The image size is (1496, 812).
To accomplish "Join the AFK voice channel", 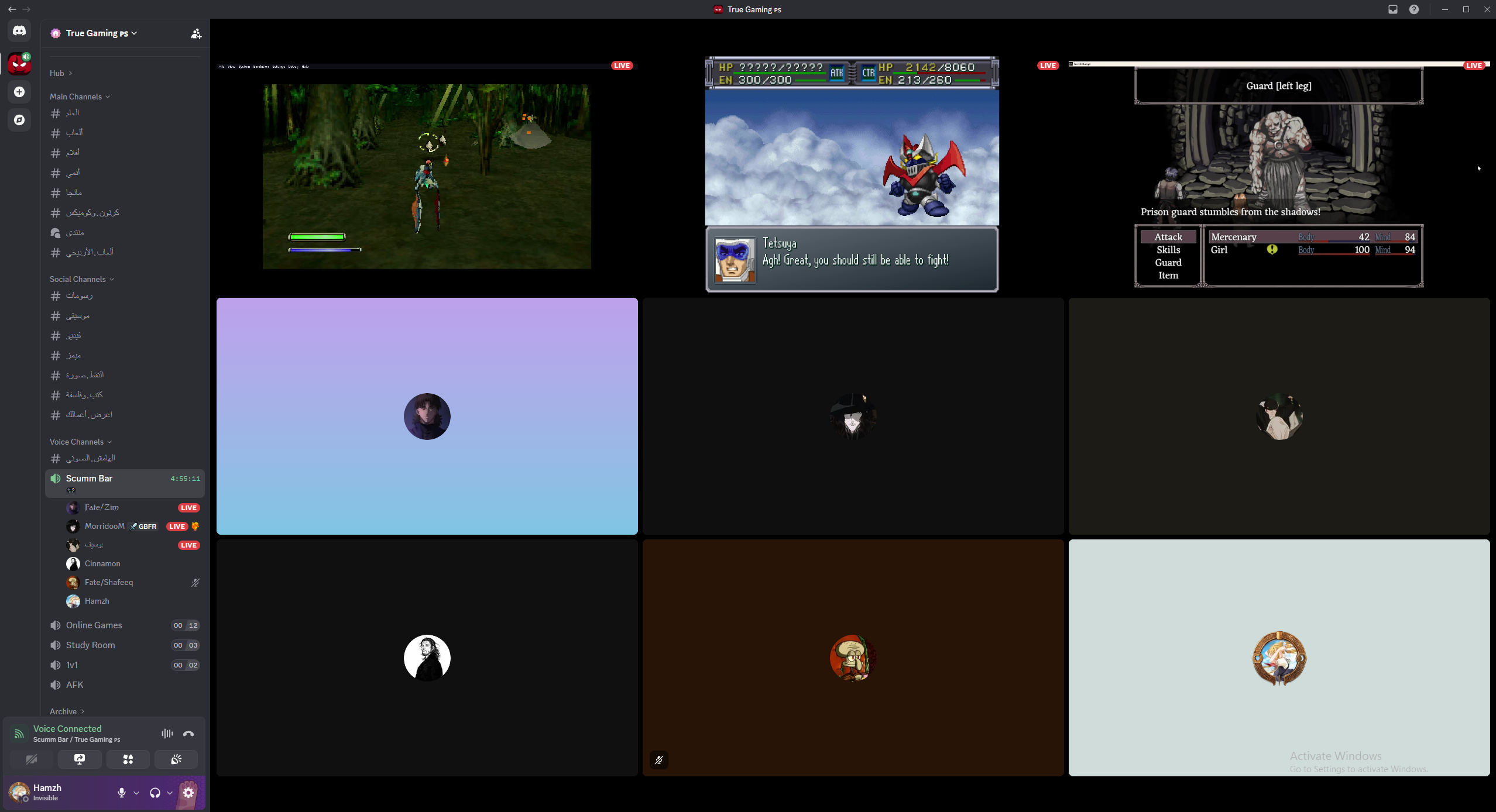I will tap(125, 685).
